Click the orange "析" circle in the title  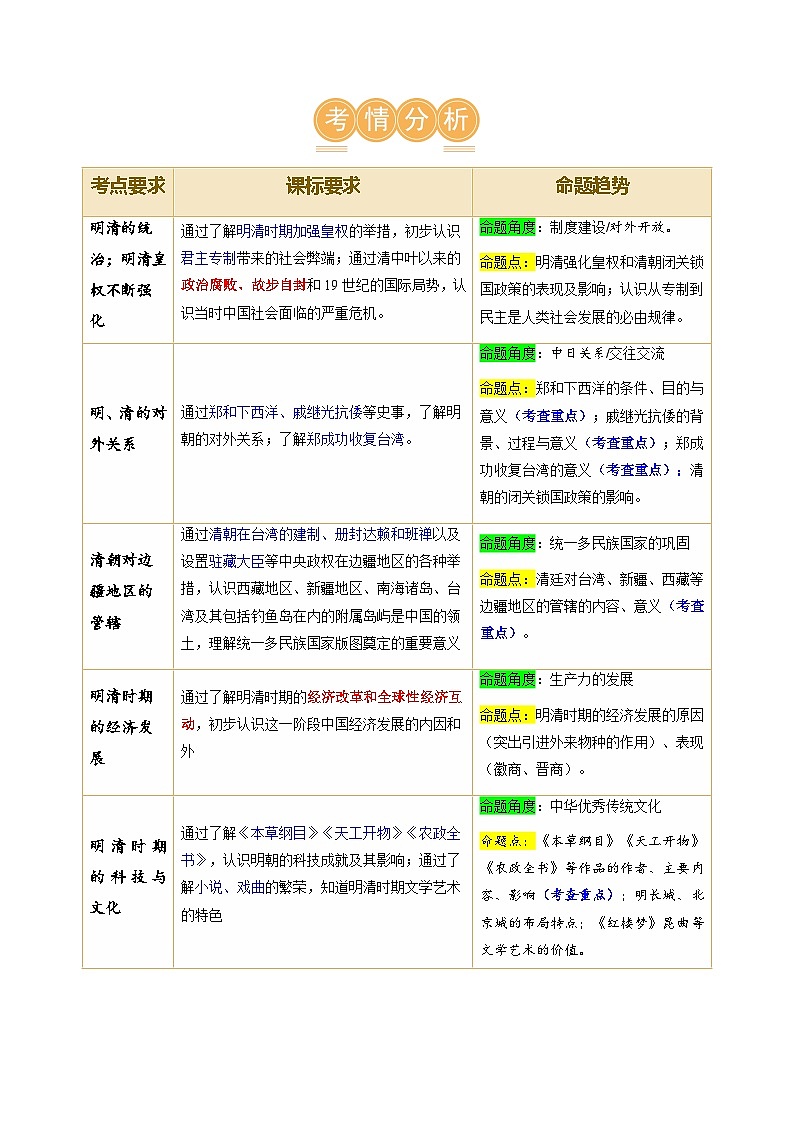(x=456, y=122)
